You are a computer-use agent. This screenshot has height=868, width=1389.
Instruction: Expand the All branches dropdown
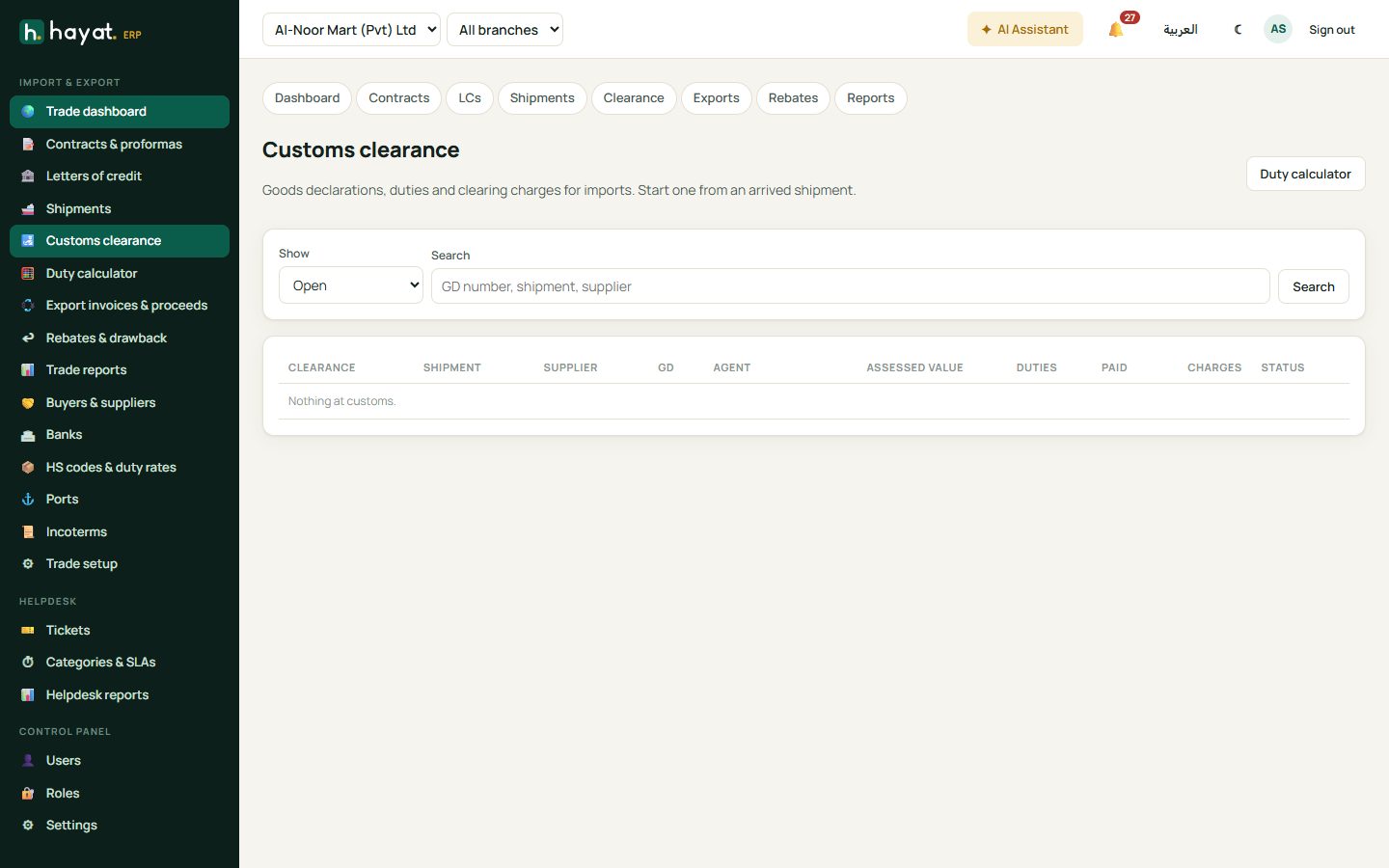click(x=504, y=30)
